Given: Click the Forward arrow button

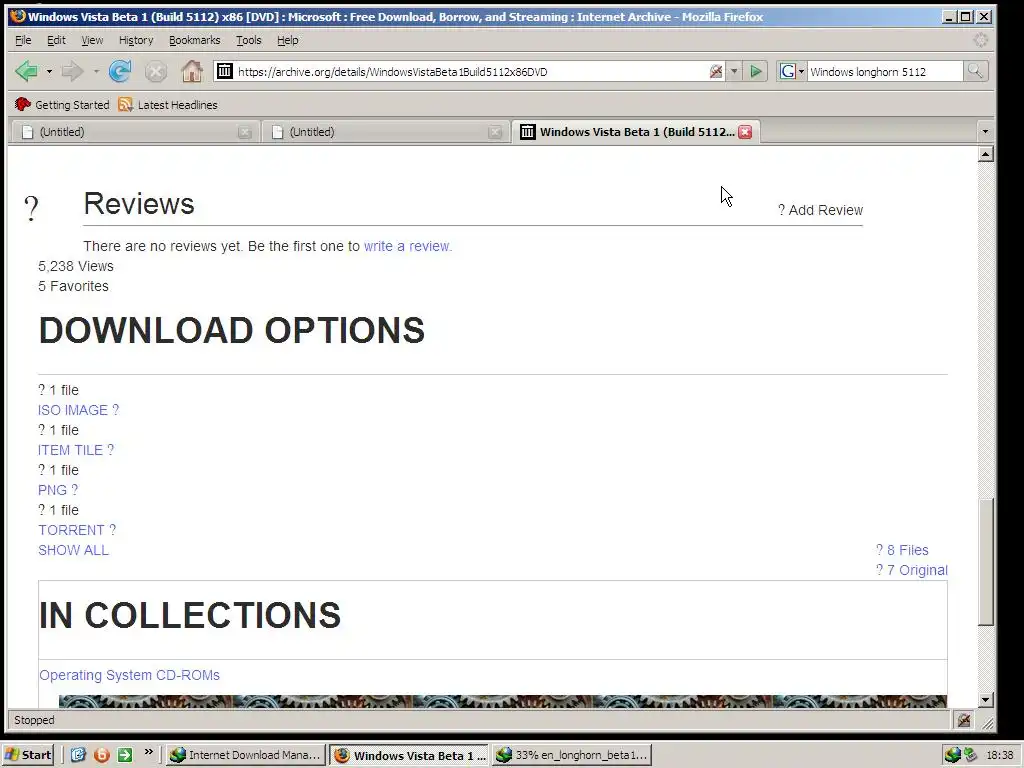Looking at the screenshot, I should click(x=72, y=71).
